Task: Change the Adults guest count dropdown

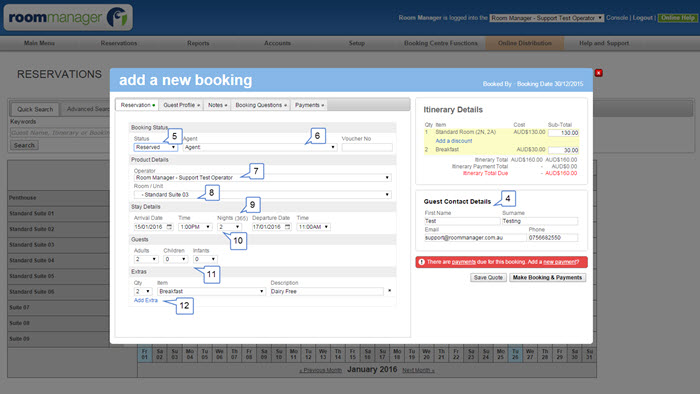Action: click(146, 259)
